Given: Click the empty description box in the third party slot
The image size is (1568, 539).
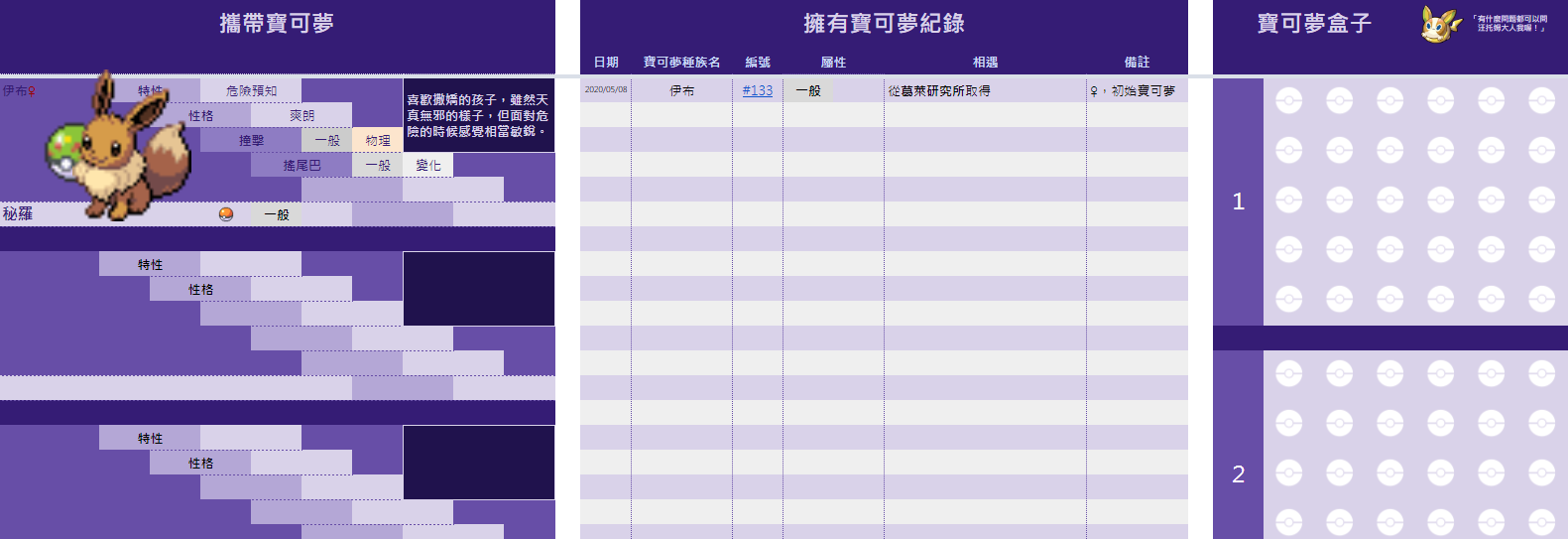Looking at the screenshot, I should (479, 463).
